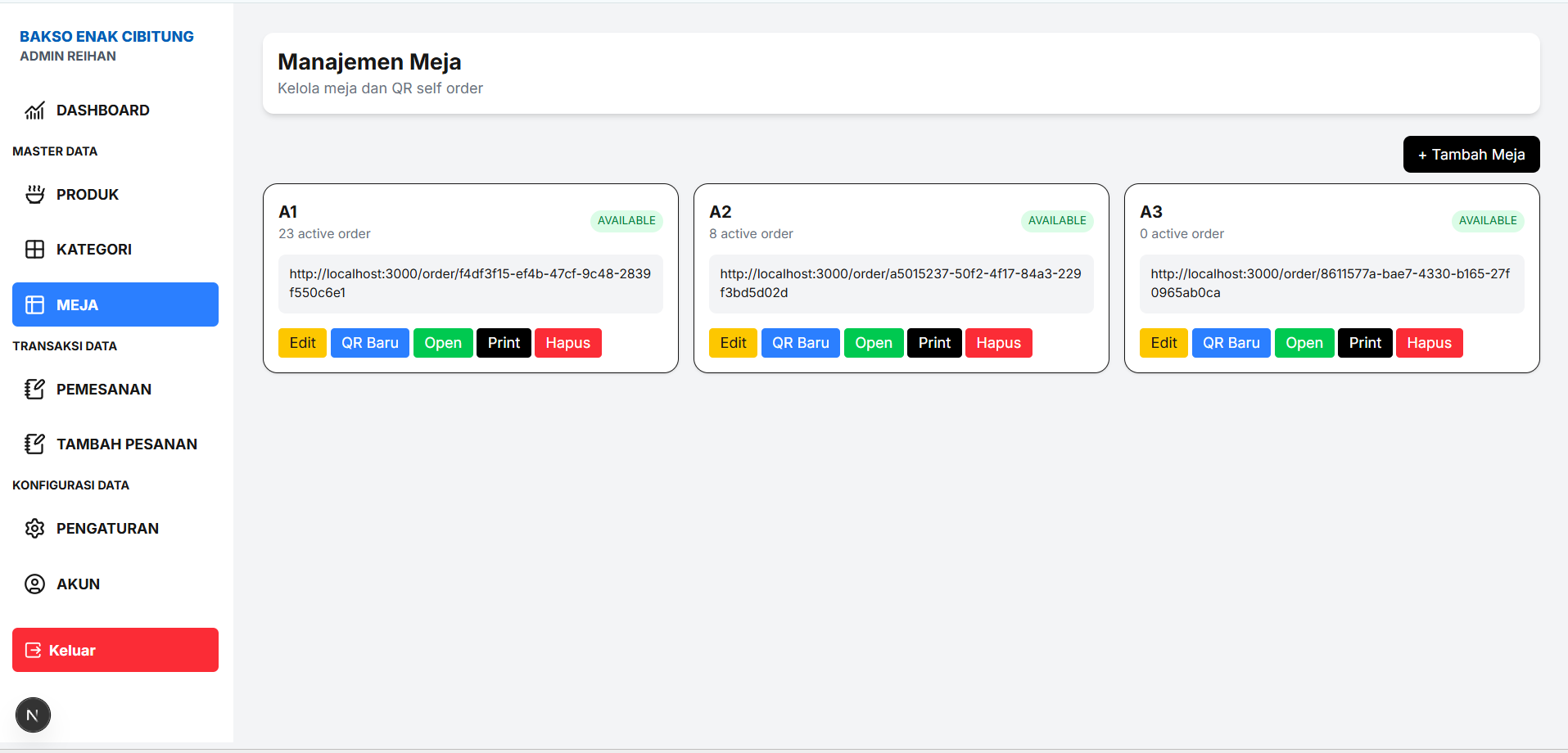Delete table A1 with Hapus
1568x753 pixels.
pos(568,343)
